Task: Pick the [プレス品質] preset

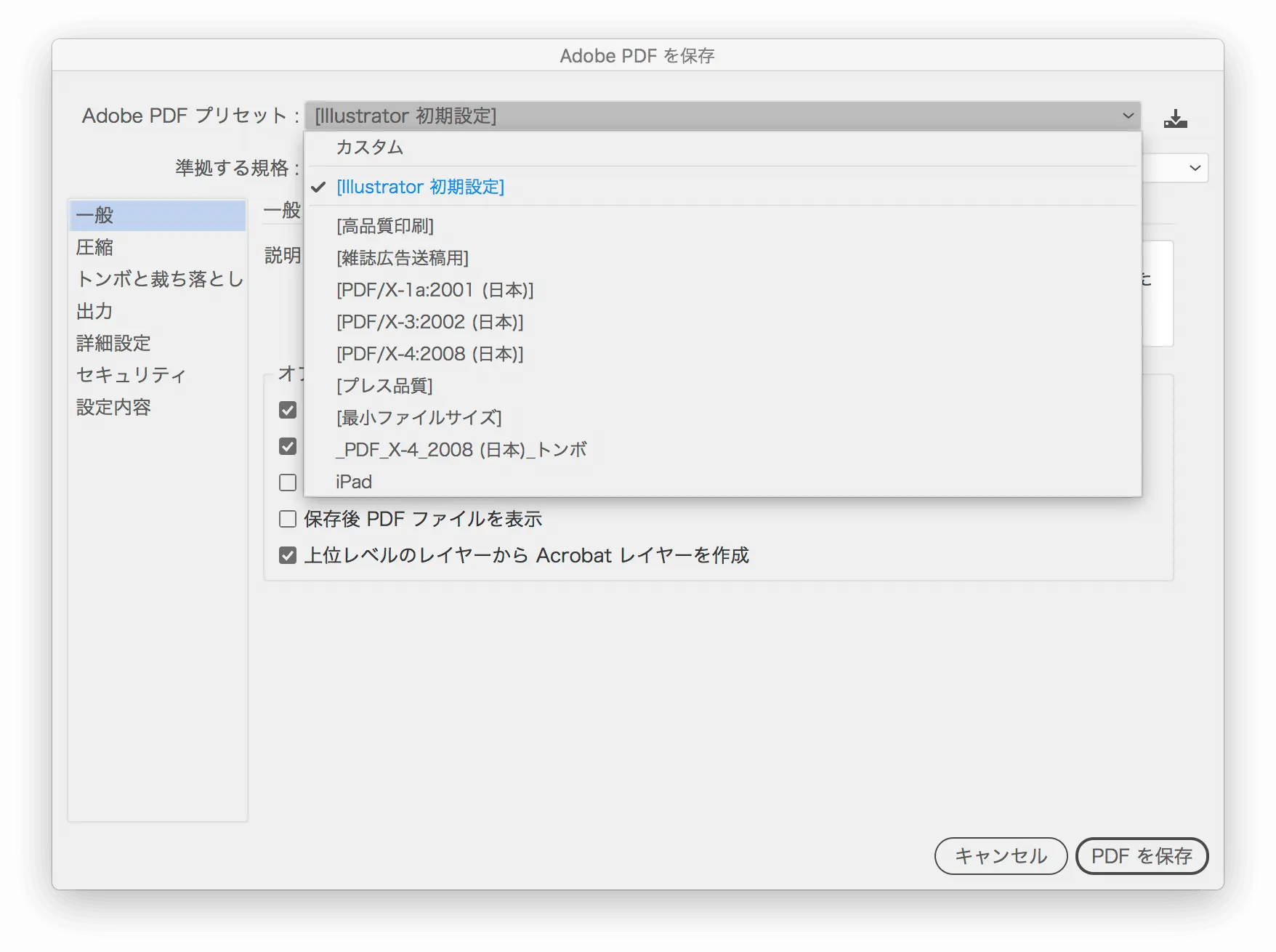Action: coord(723,386)
